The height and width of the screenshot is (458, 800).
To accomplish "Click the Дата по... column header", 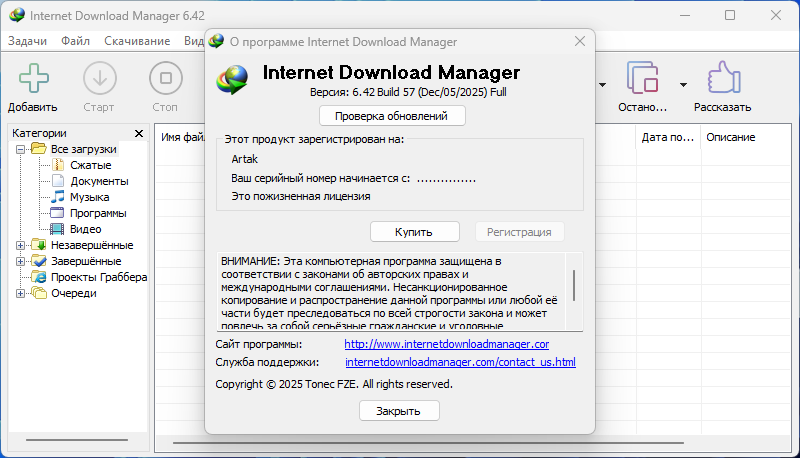I will 668,137.
